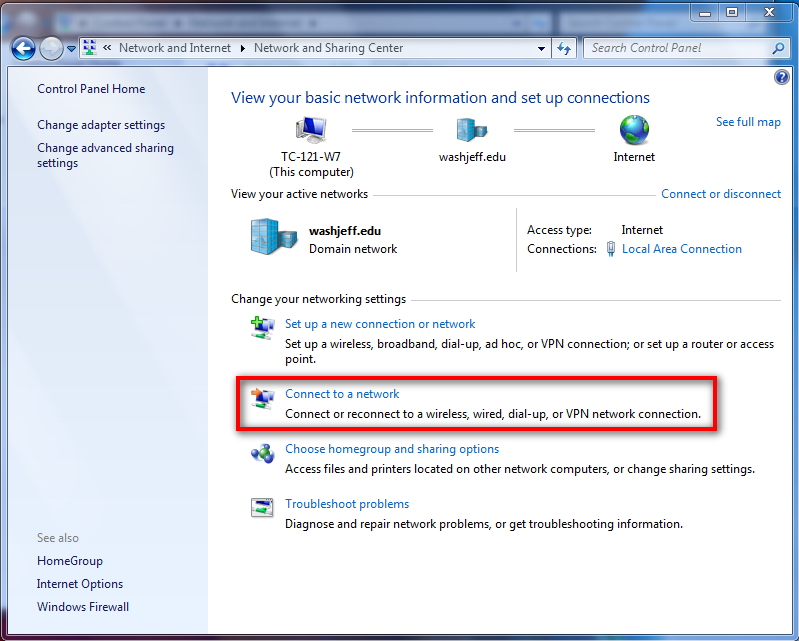Image resolution: width=799 pixels, height=641 pixels.
Task: Open Internet Options under See also
Action: (80, 584)
